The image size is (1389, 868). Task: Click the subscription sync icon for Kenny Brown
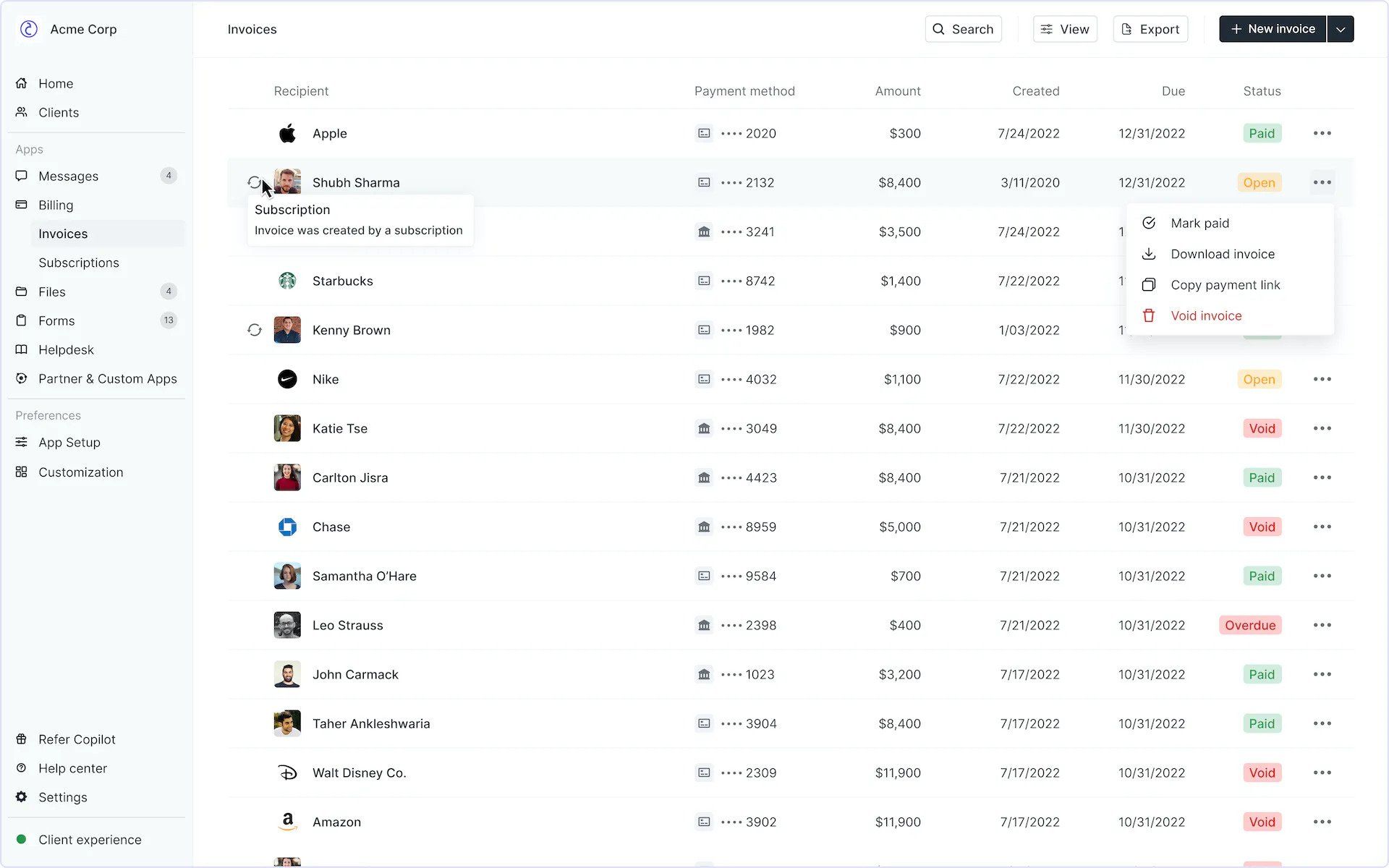(254, 330)
